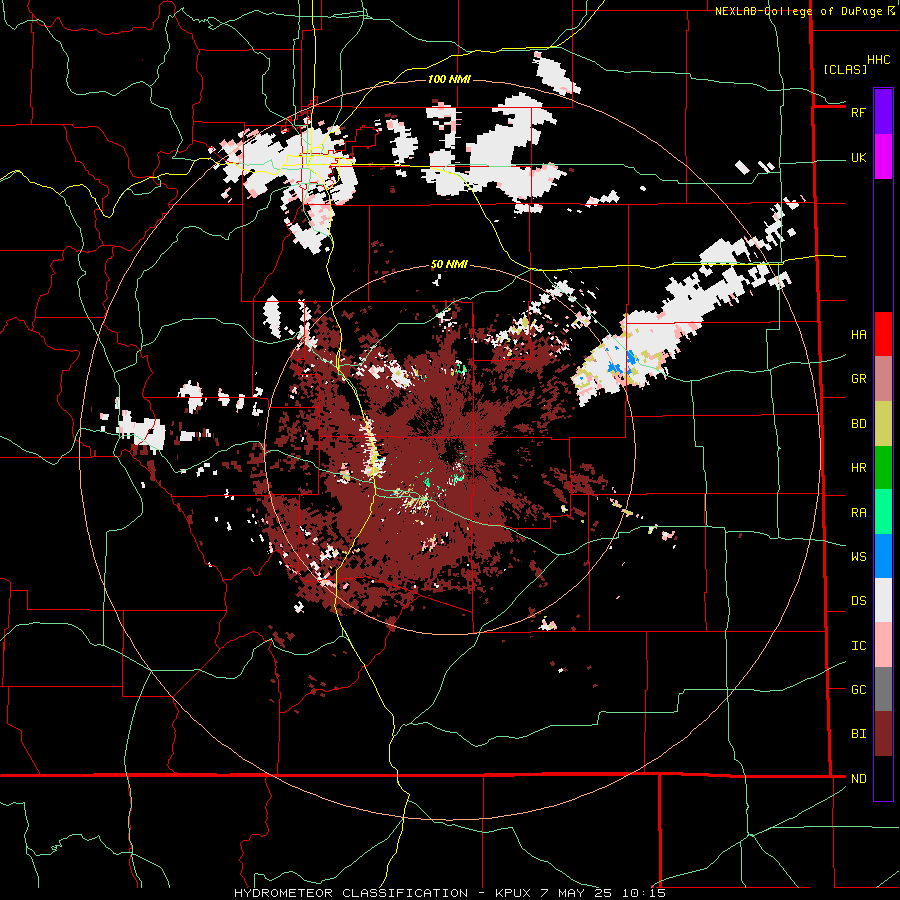Click the RF legend label
900x900 pixels.
(858, 113)
